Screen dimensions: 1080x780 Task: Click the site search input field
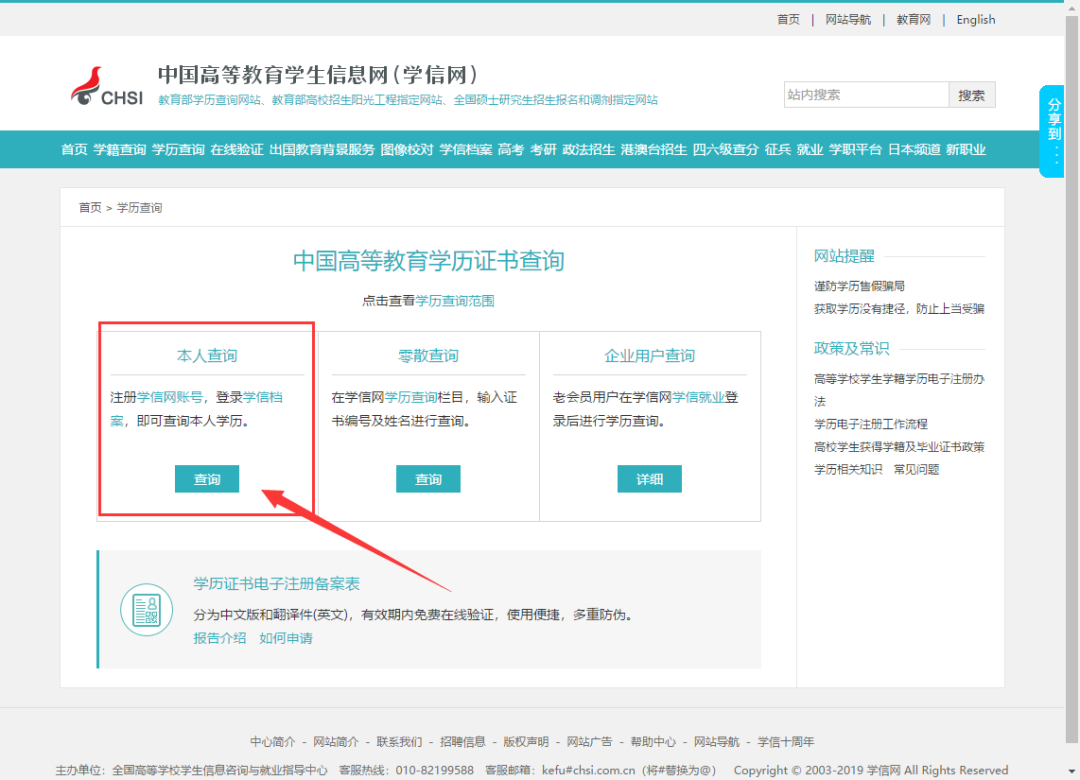[866, 95]
